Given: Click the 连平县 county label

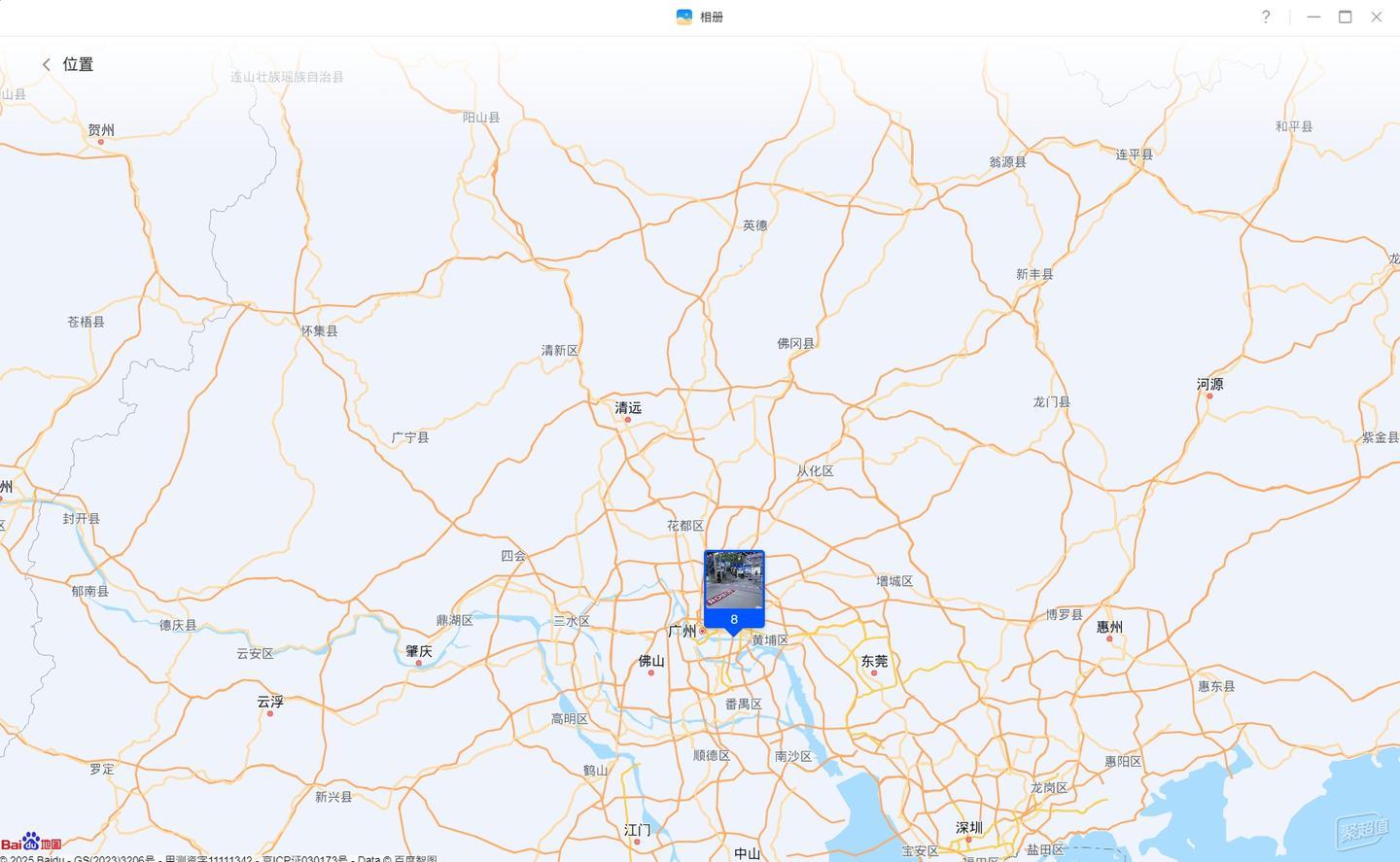Looking at the screenshot, I should 1135,155.
